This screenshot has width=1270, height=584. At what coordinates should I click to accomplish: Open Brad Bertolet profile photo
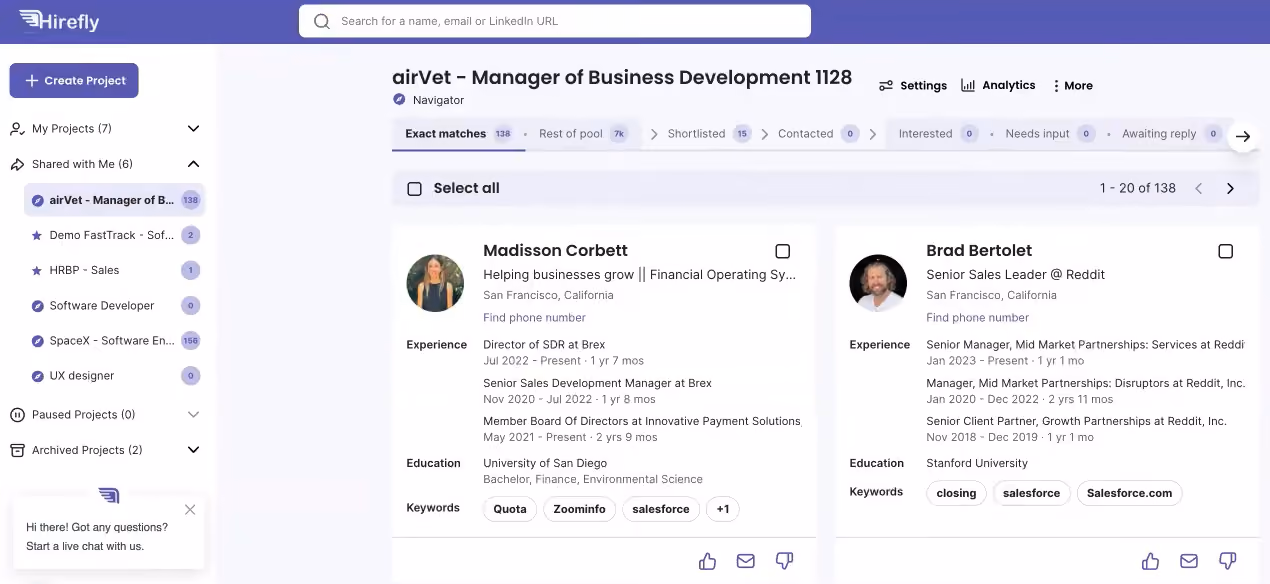click(x=878, y=283)
